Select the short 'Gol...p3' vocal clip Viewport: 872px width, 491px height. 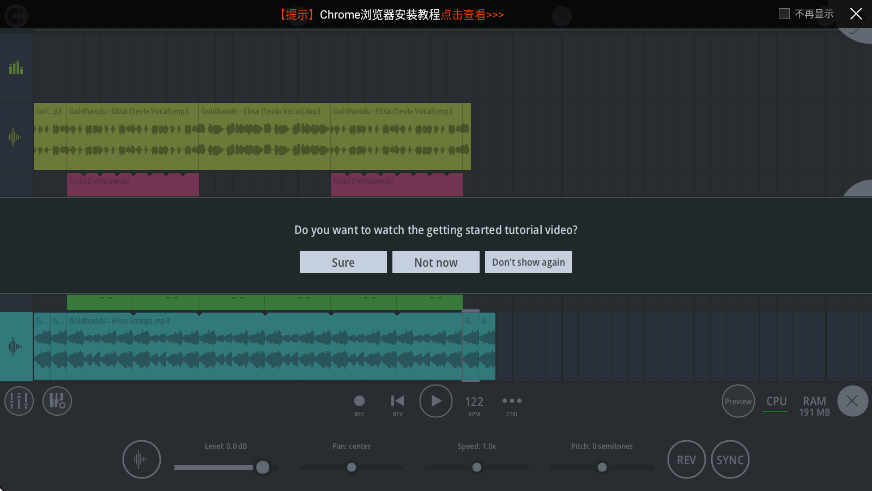tap(50, 136)
